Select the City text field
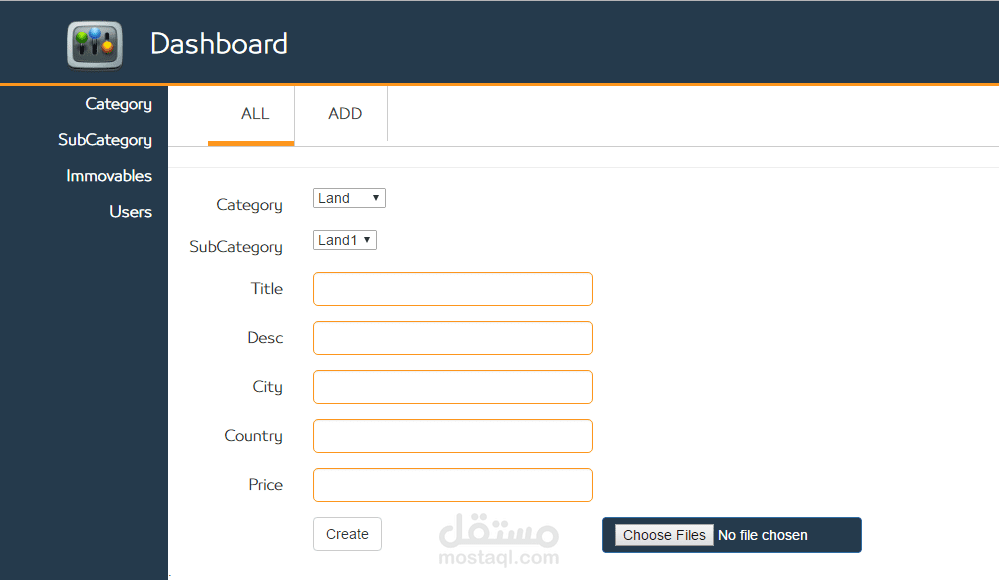This screenshot has height=580, width=999. [x=452, y=386]
